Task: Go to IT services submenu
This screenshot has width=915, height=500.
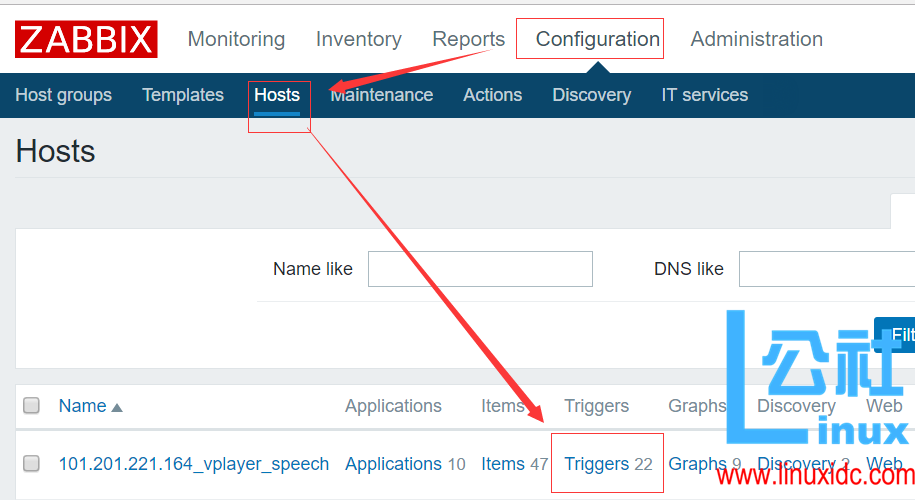Action: (705, 95)
